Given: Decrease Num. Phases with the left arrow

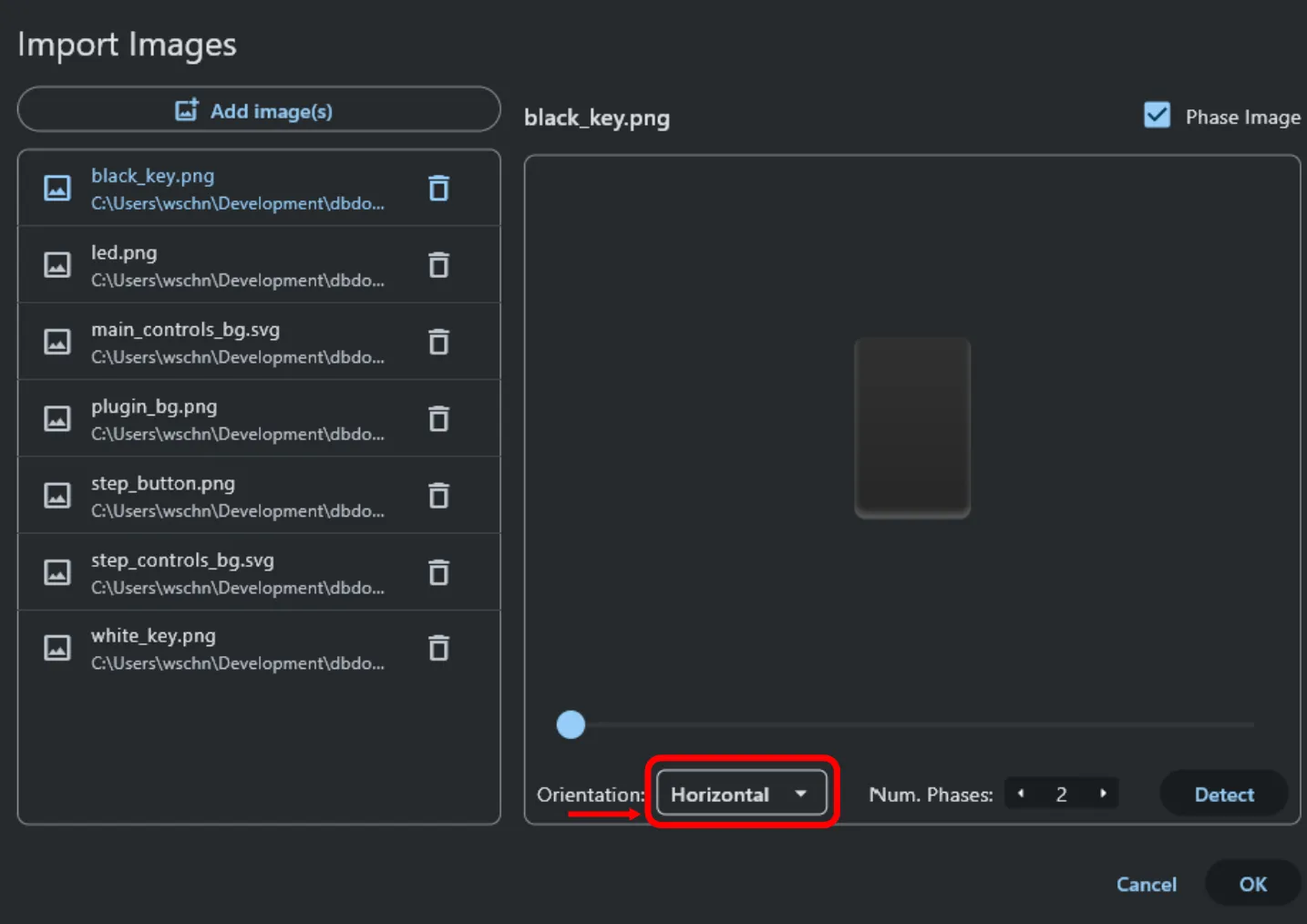Looking at the screenshot, I should [1021, 794].
